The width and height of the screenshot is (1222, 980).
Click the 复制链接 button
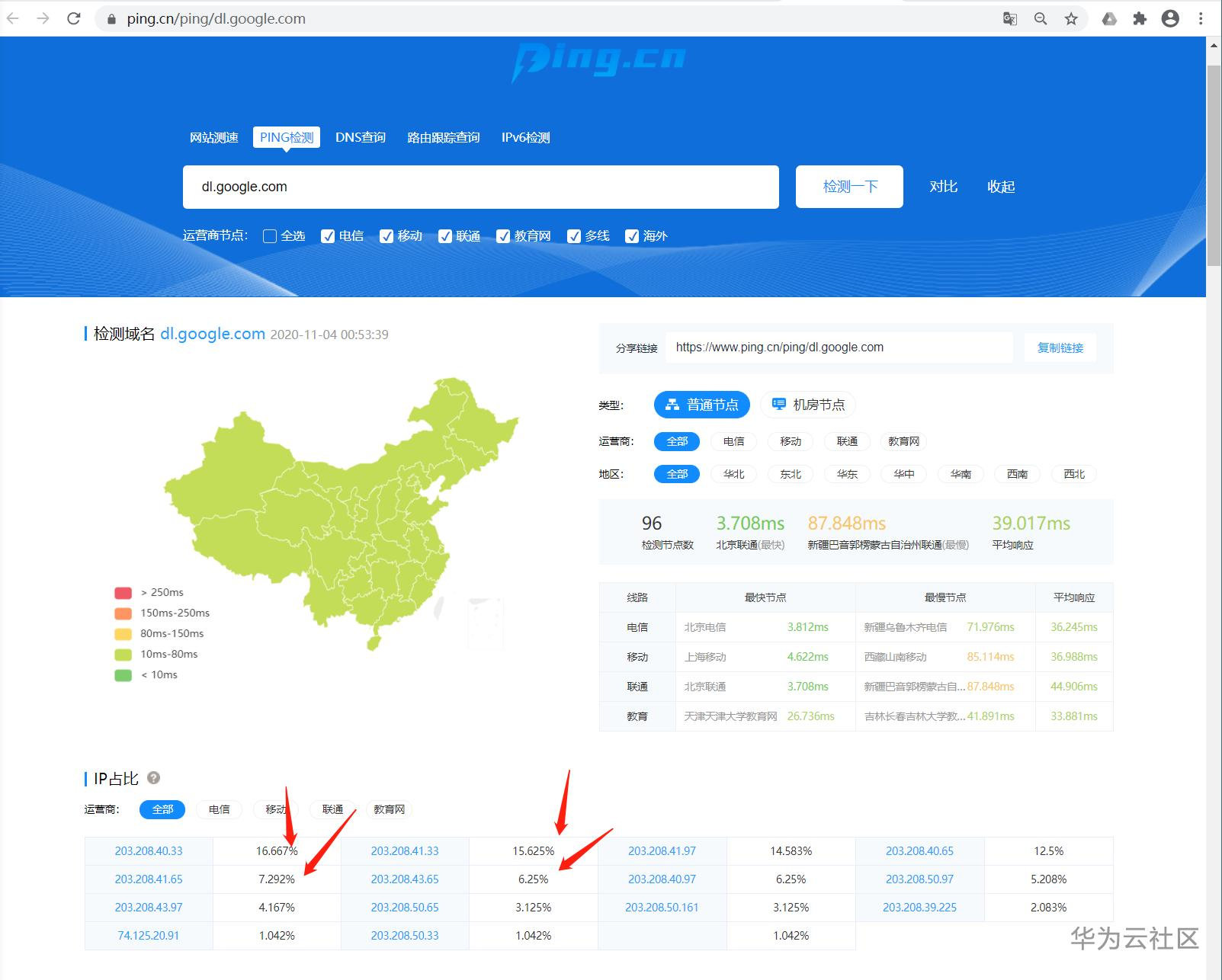click(x=1060, y=347)
